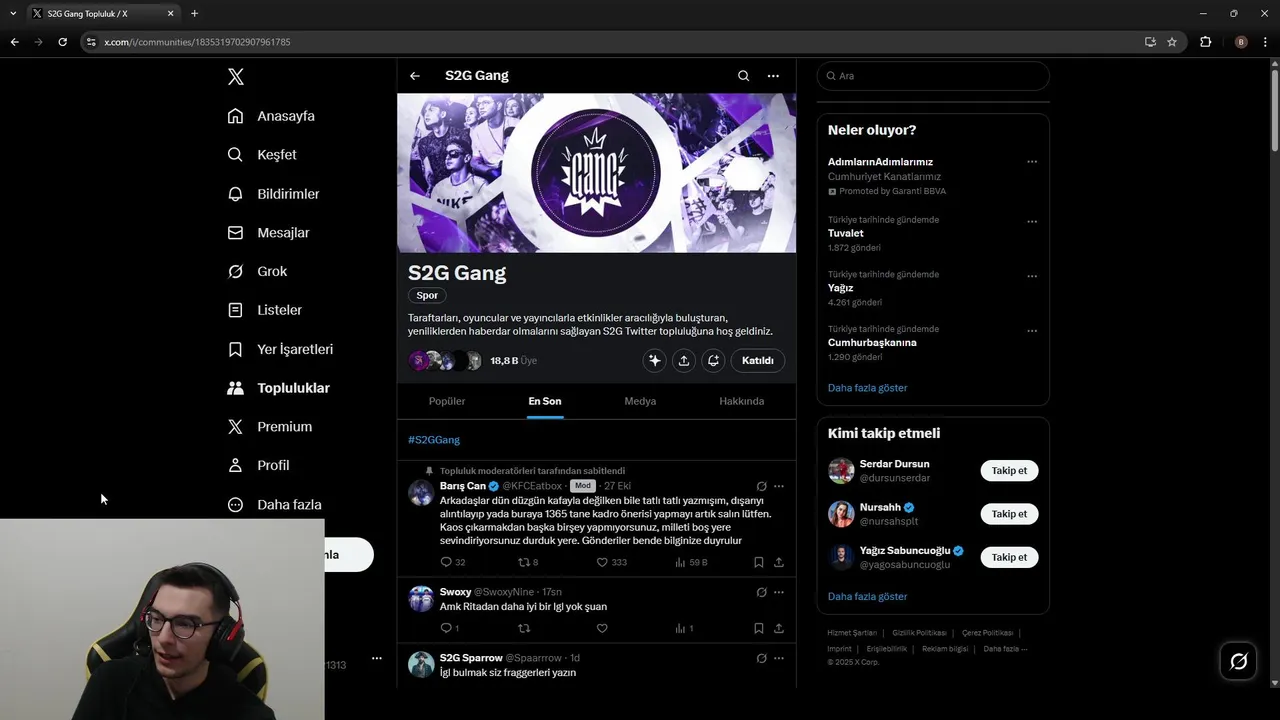Repost Swoxy's post
Screen dimensions: 1280x720
(524, 628)
